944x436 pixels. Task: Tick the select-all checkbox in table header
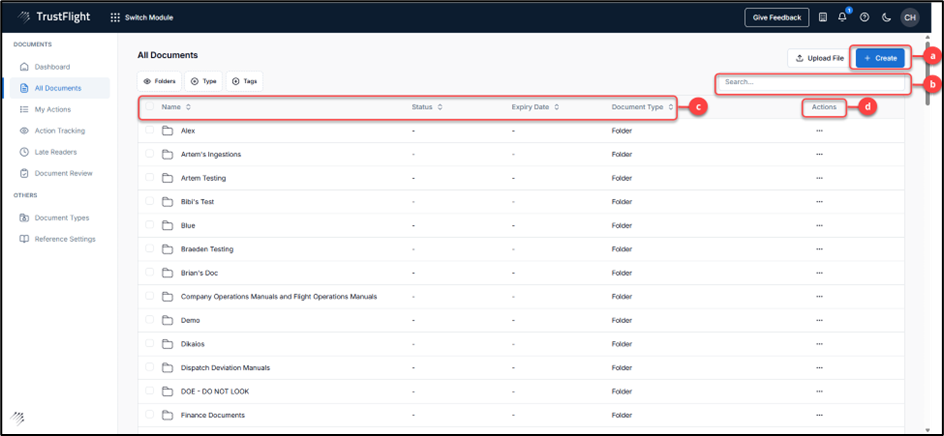(150, 107)
